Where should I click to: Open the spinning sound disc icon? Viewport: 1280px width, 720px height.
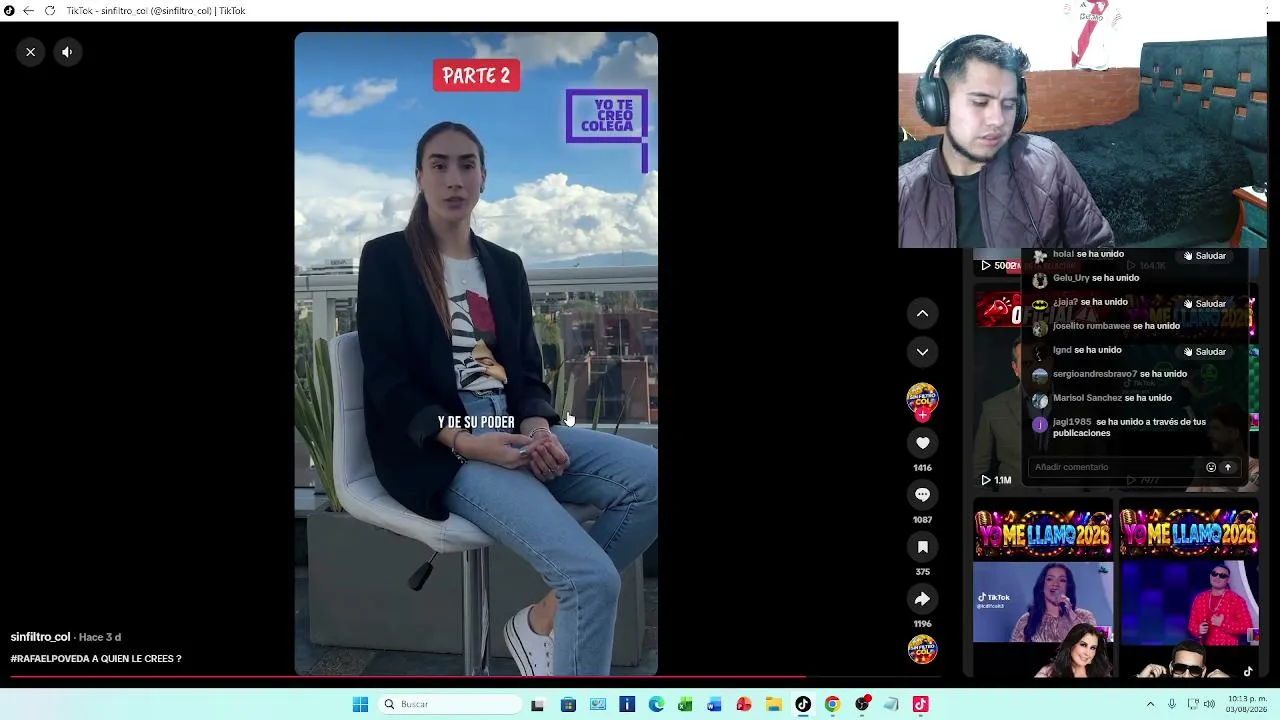(922, 650)
